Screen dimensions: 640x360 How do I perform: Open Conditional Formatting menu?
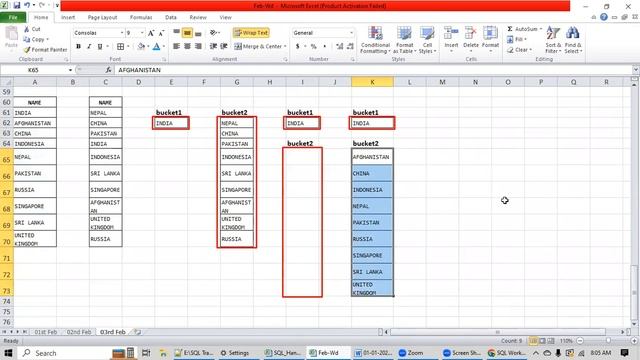375,40
